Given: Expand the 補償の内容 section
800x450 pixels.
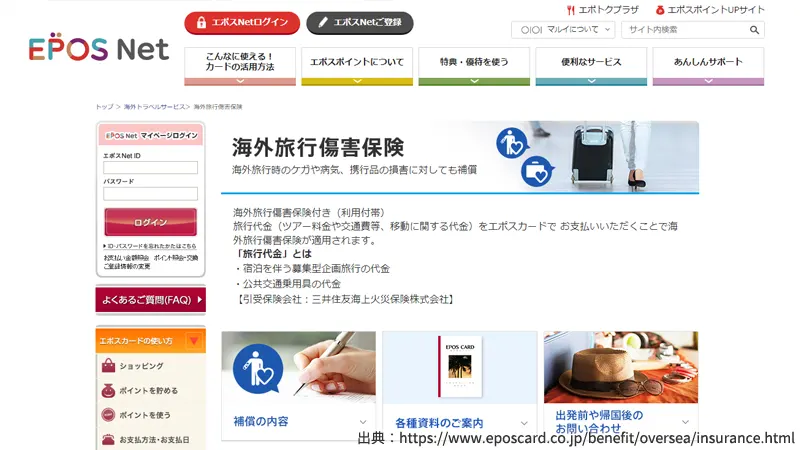Looking at the screenshot, I should point(298,422).
